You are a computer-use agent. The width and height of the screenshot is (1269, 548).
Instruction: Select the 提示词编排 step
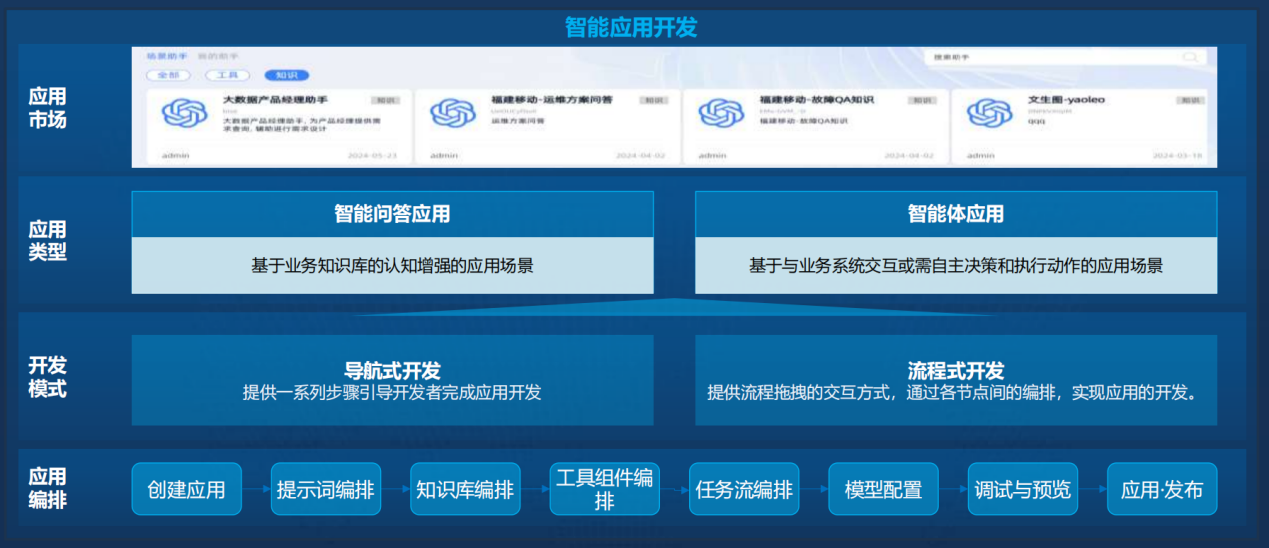click(x=325, y=490)
